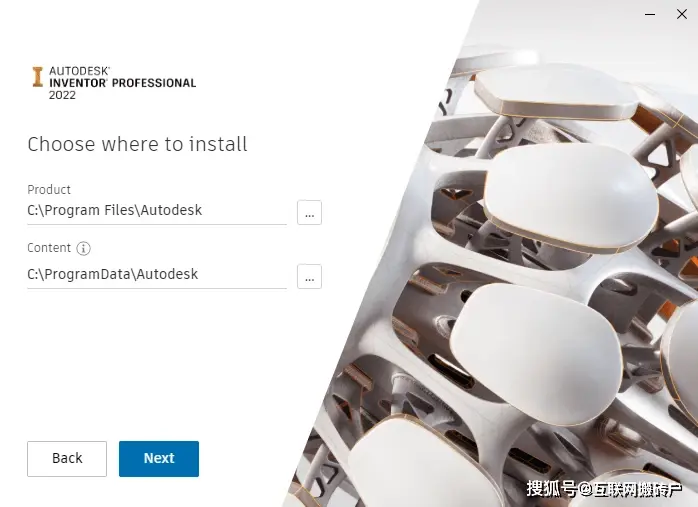Viewport: 698px width, 507px height.
Task: Minimize the installer window
Action: [650, 14]
